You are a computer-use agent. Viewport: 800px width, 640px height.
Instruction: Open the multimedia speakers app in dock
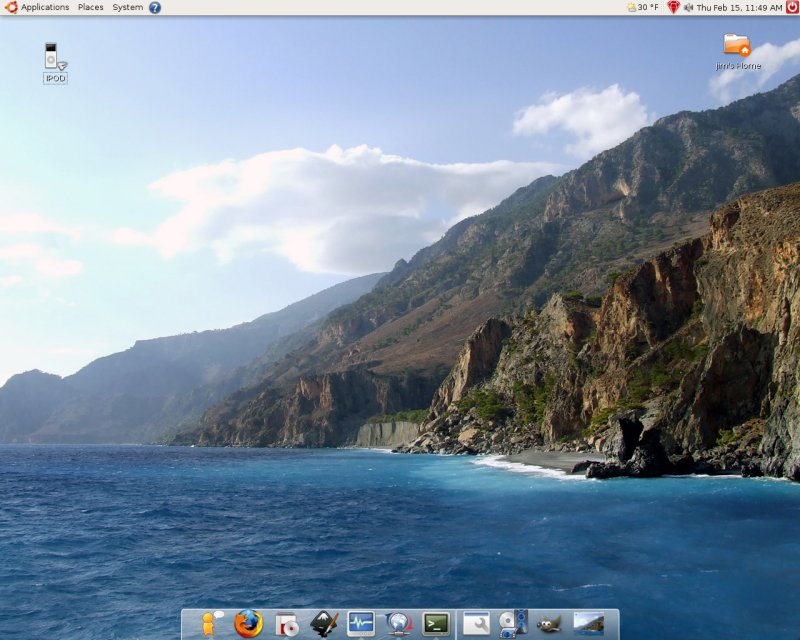point(513,624)
